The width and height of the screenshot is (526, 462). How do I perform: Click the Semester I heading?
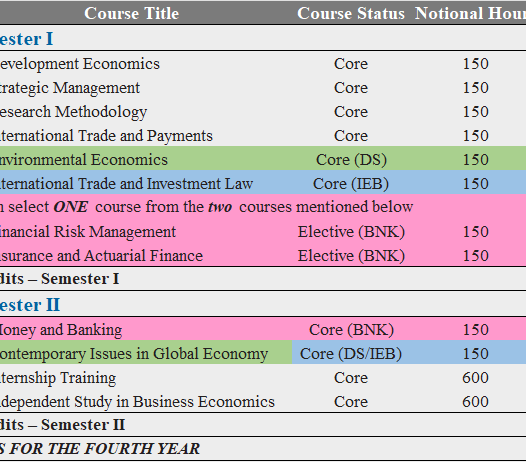[x=26, y=39]
